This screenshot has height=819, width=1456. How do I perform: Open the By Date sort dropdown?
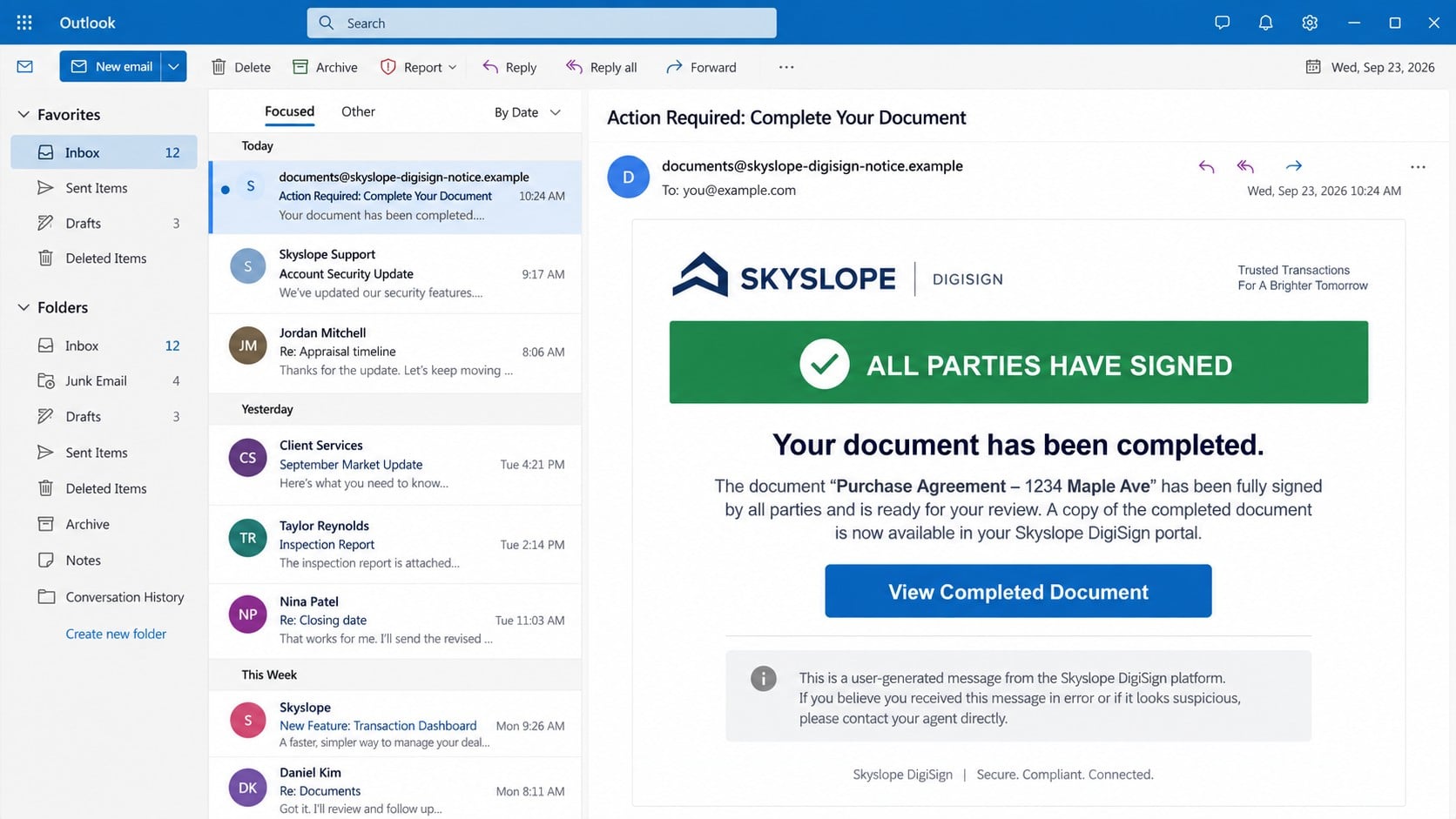coord(528,112)
